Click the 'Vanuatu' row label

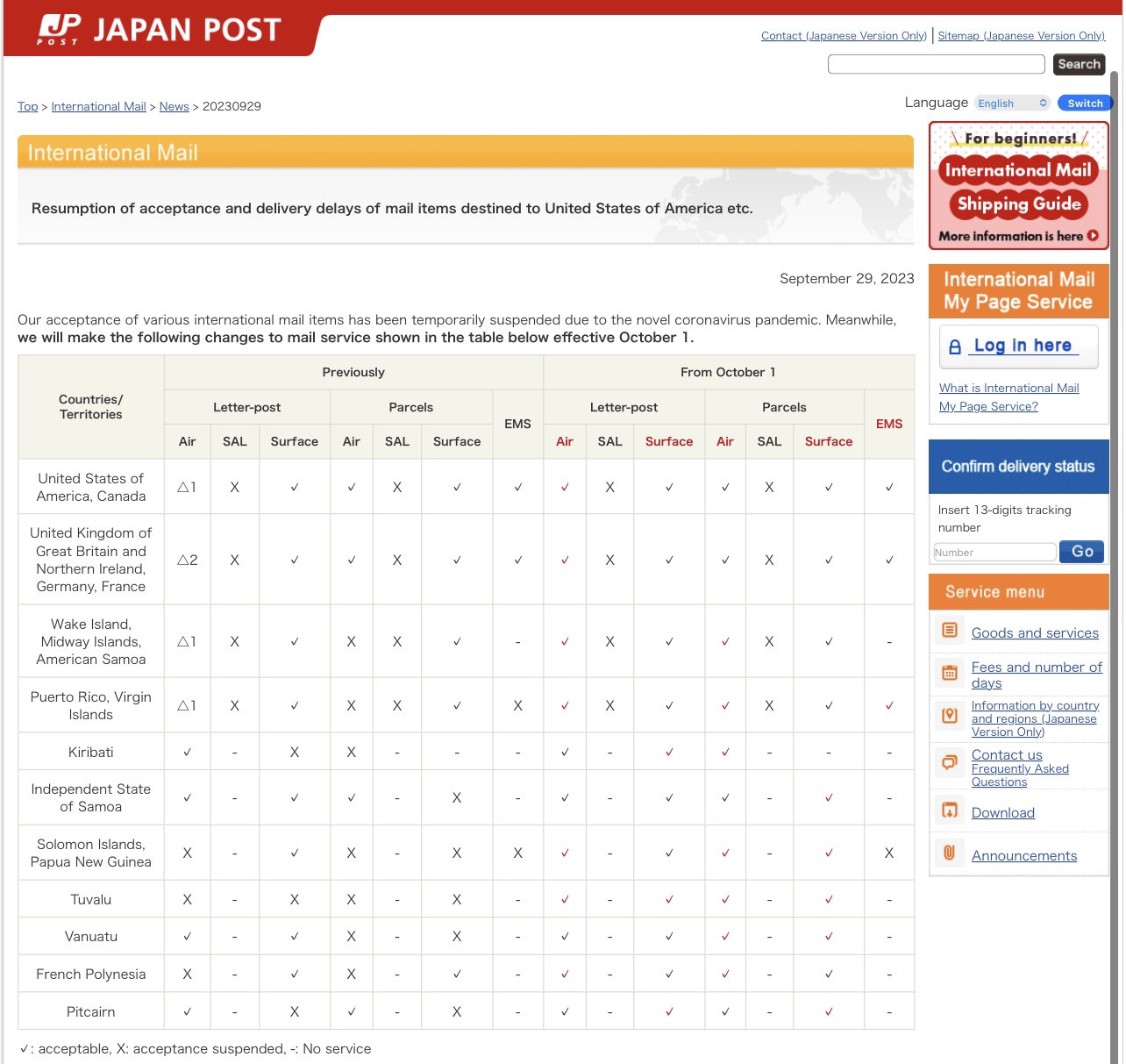tap(90, 936)
